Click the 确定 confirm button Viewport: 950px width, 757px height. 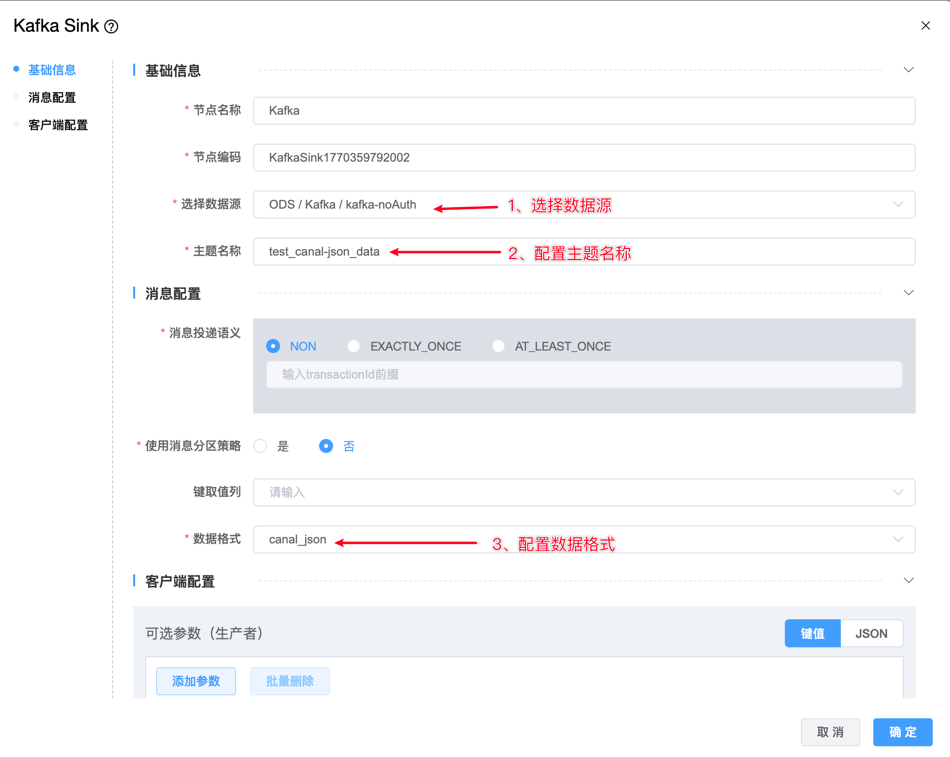pos(902,732)
